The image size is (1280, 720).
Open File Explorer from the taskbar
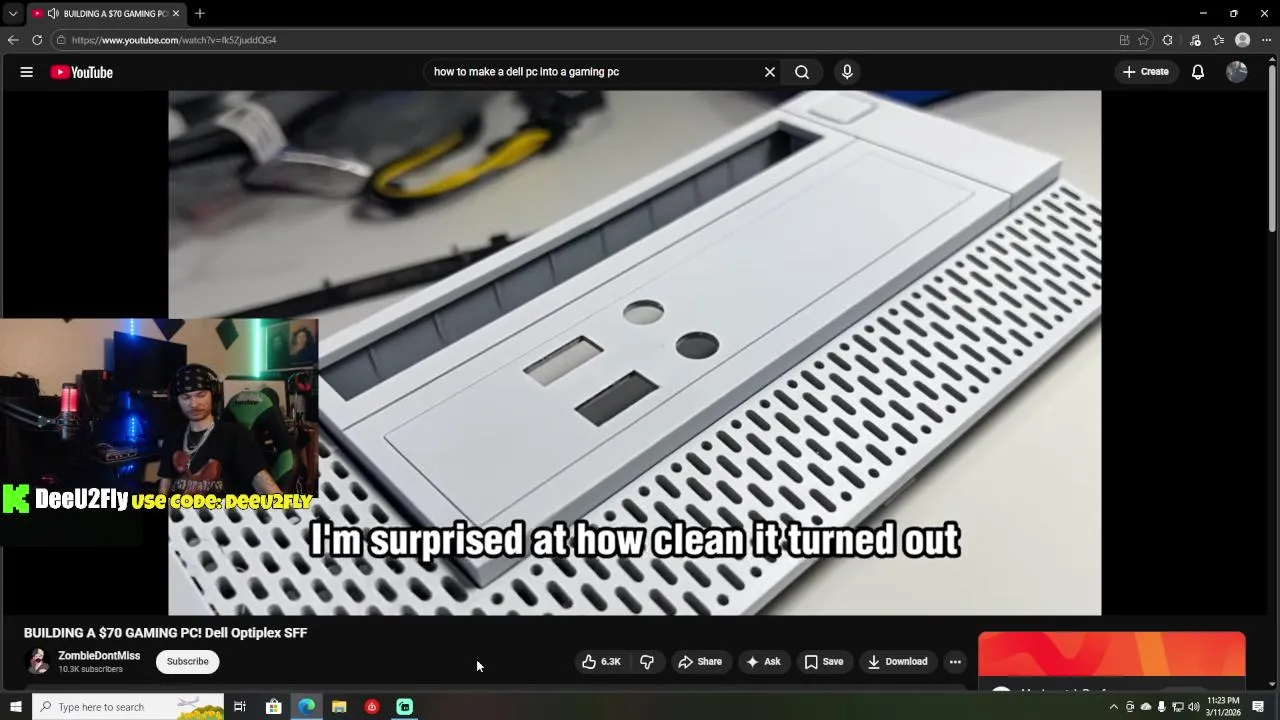339,707
